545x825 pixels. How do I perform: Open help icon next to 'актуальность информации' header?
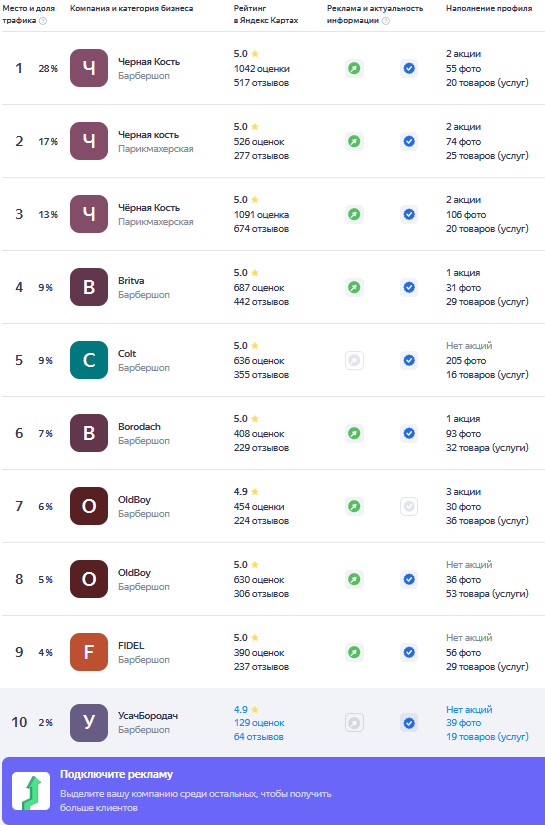click(386, 21)
